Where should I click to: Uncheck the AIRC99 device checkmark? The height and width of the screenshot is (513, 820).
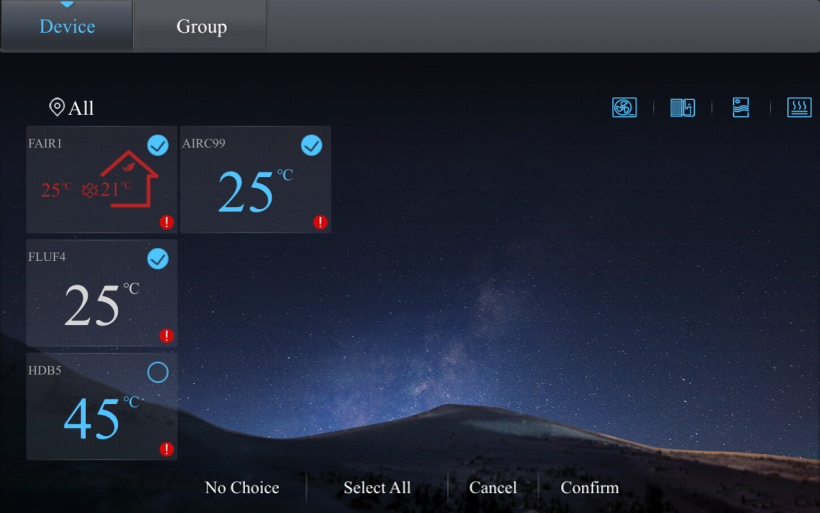pos(312,146)
